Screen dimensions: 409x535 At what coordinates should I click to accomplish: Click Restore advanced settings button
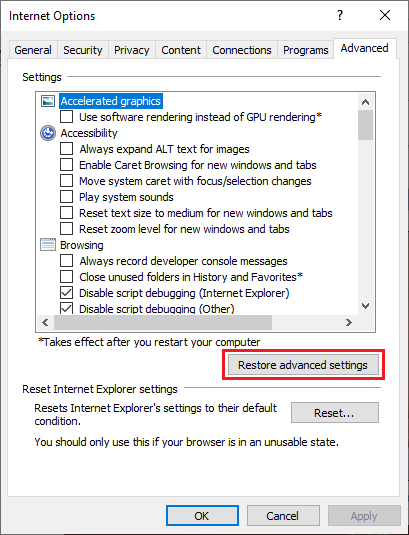[303, 365]
